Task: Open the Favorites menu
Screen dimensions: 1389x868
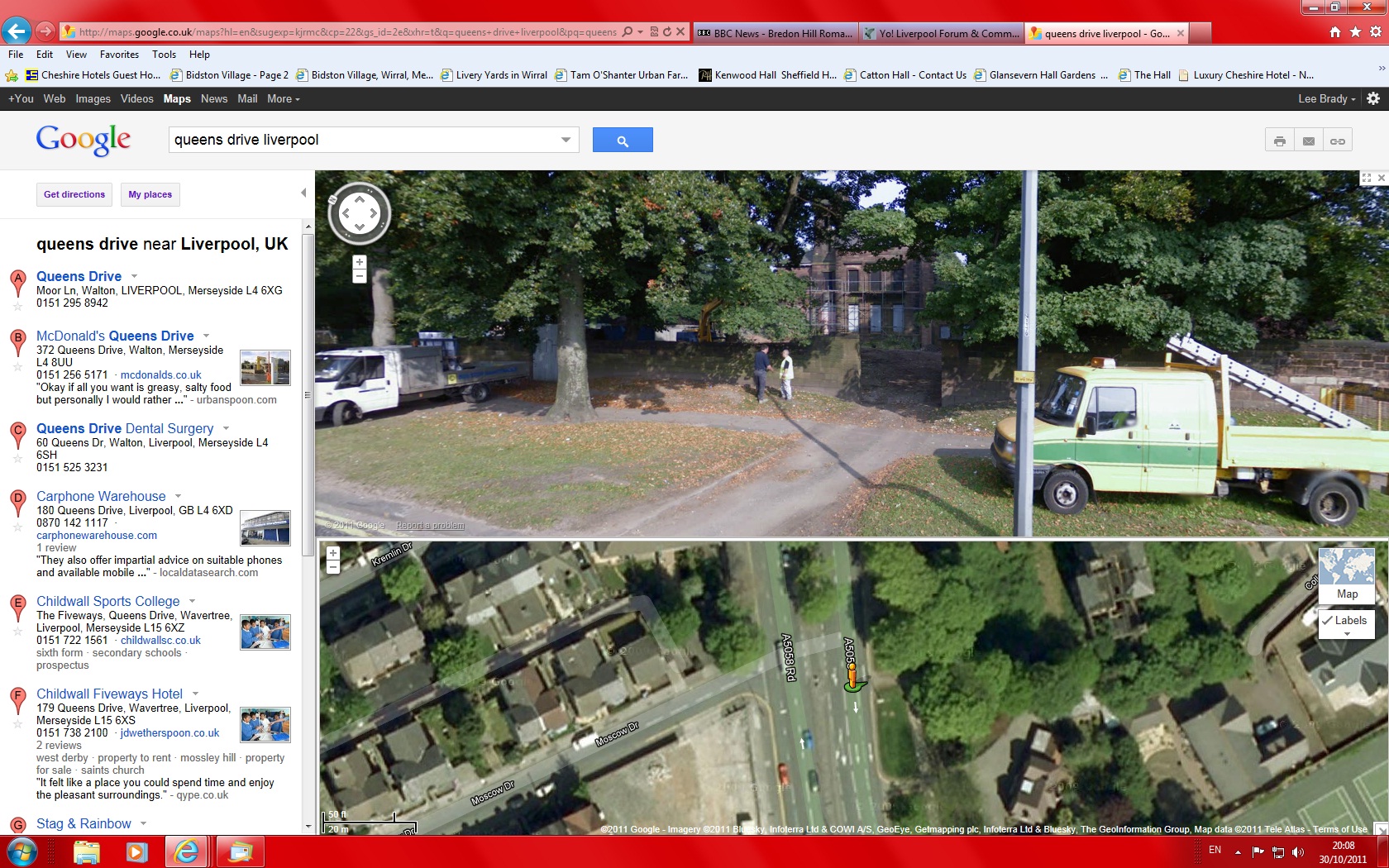Action: pos(119,55)
